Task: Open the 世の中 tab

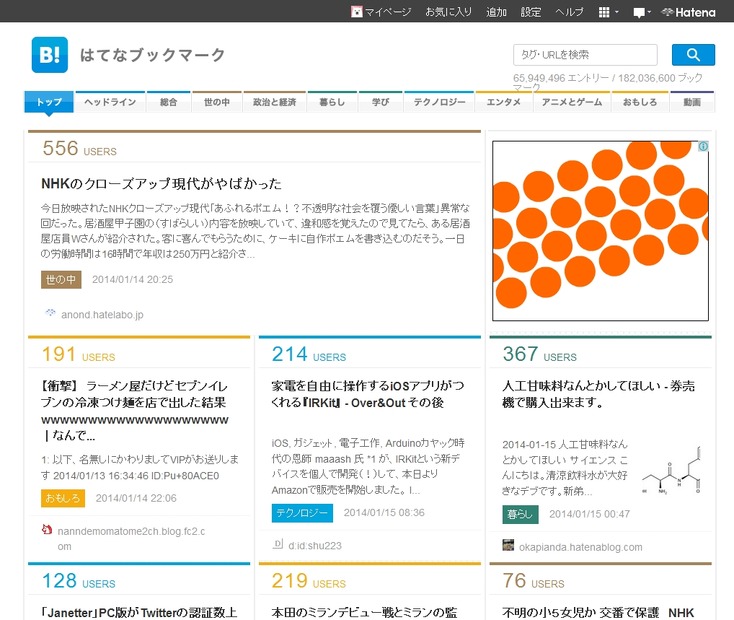Action: coord(217,102)
